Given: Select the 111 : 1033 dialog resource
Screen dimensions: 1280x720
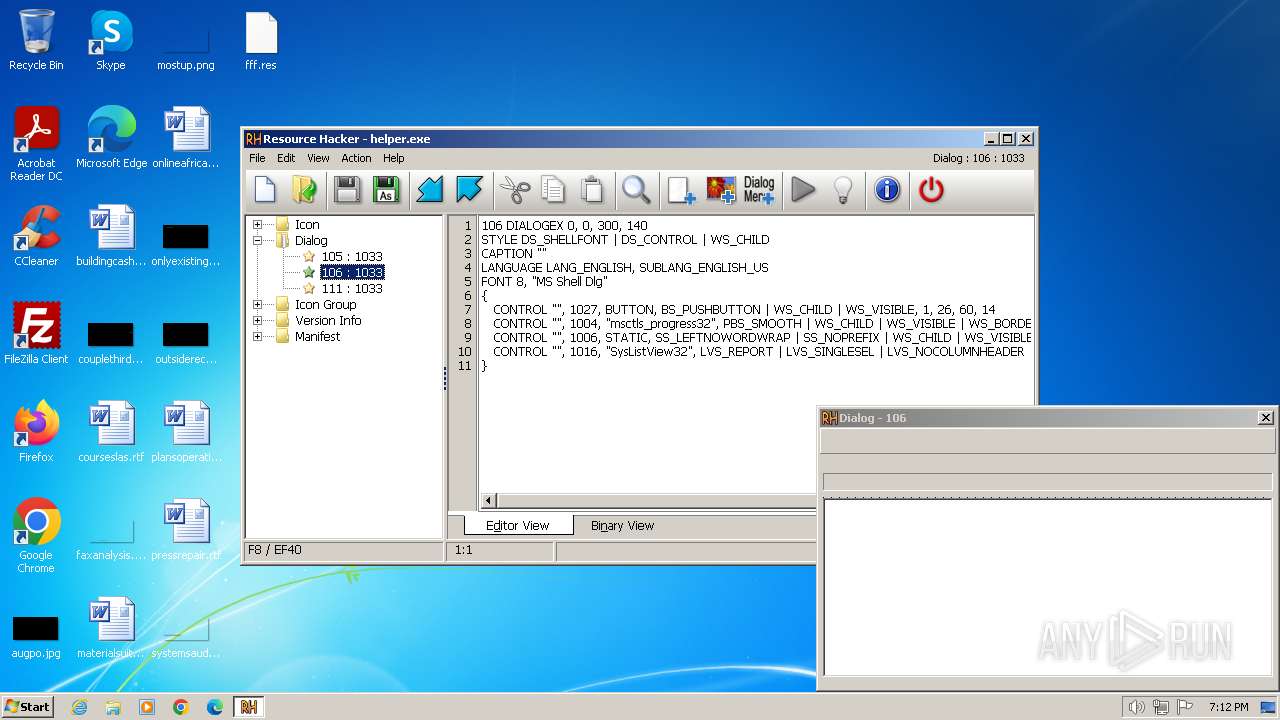Looking at the screenshot, I should 351,289.
